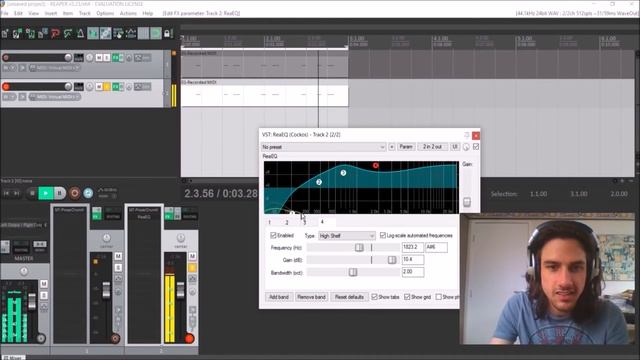This screenshot has height=360, width=640.
Task: Click transport Go to start button
Action: 7,193
